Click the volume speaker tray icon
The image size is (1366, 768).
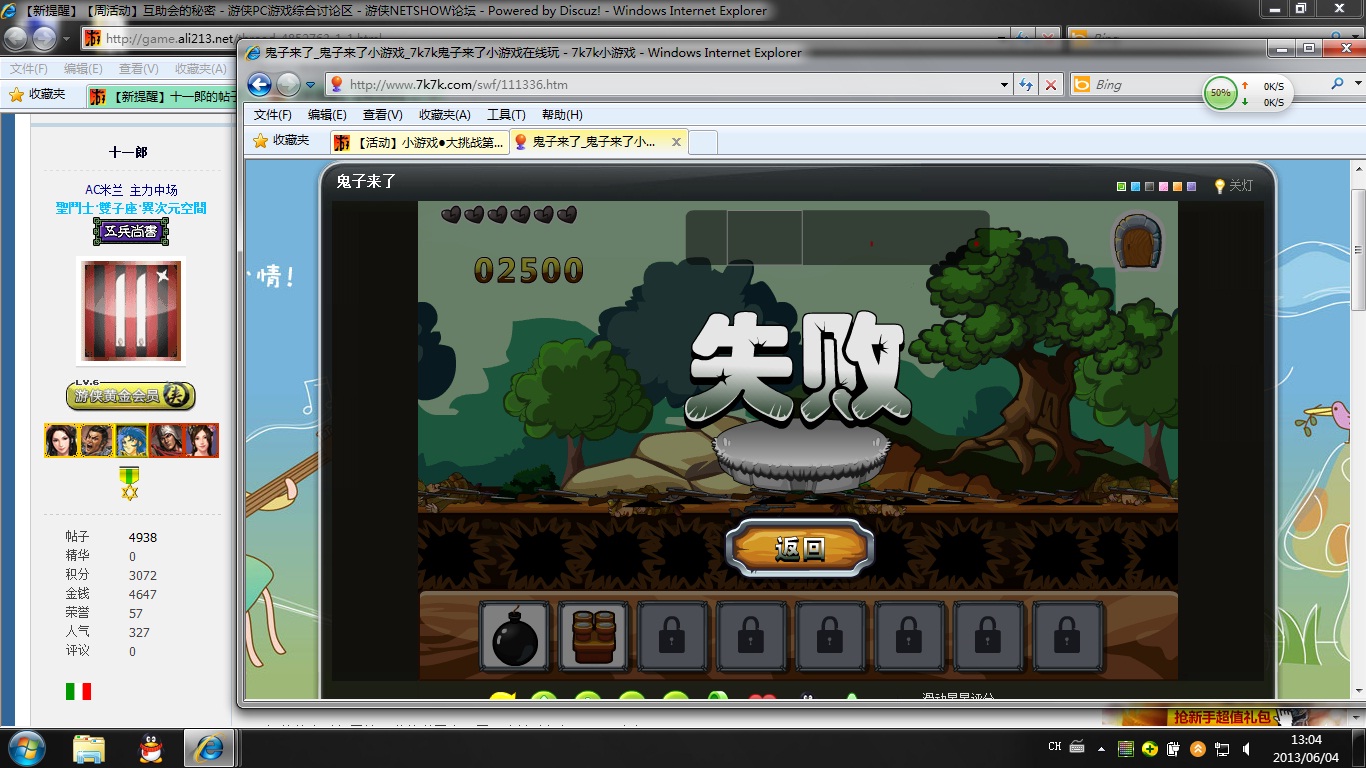click(x=1246, y=748)
